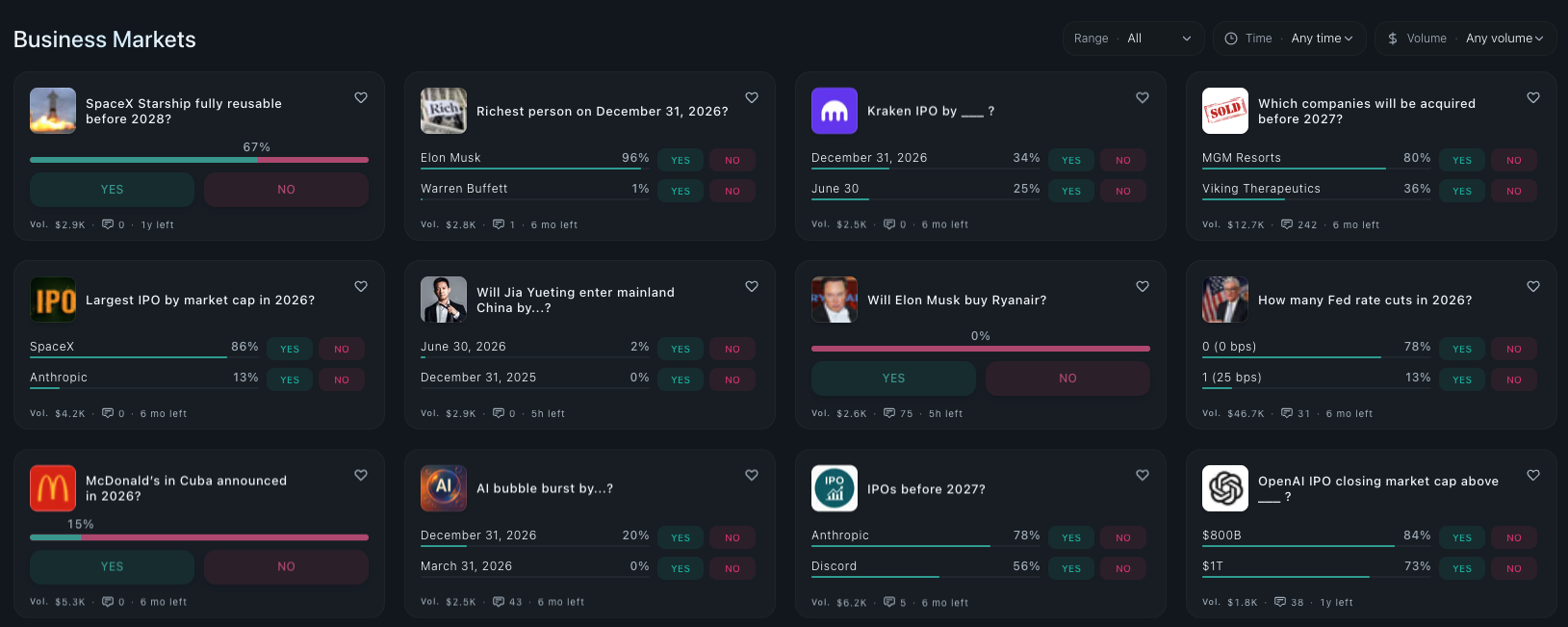Image resolution: width=1568 pixels, height=627 pixels.
Task: Favorite the OpenAI IPO market heart icon
Action: [x=1533, y=475]
